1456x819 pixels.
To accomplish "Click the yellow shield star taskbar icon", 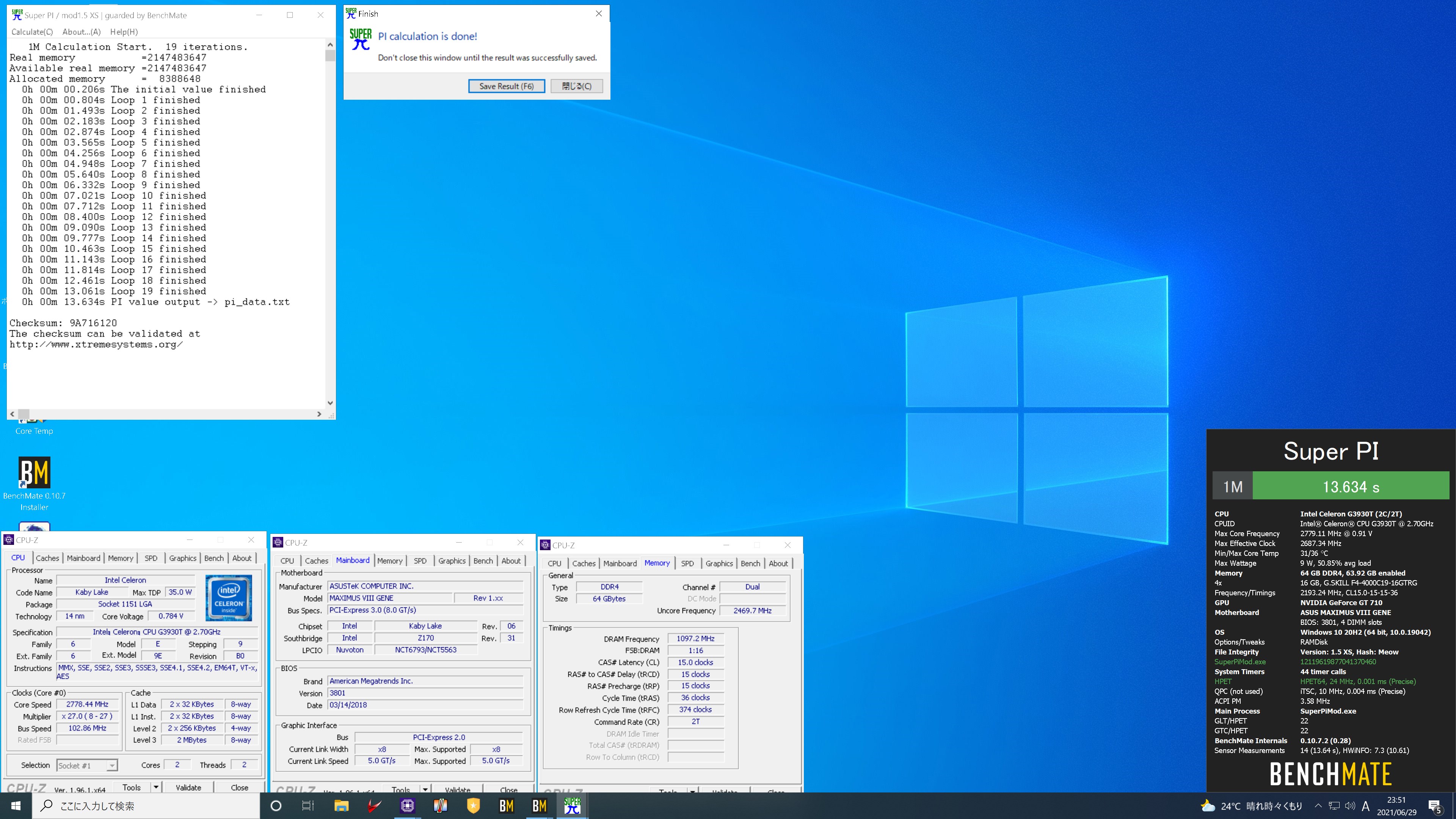I will pyautogui.click(x=473, y=805).
